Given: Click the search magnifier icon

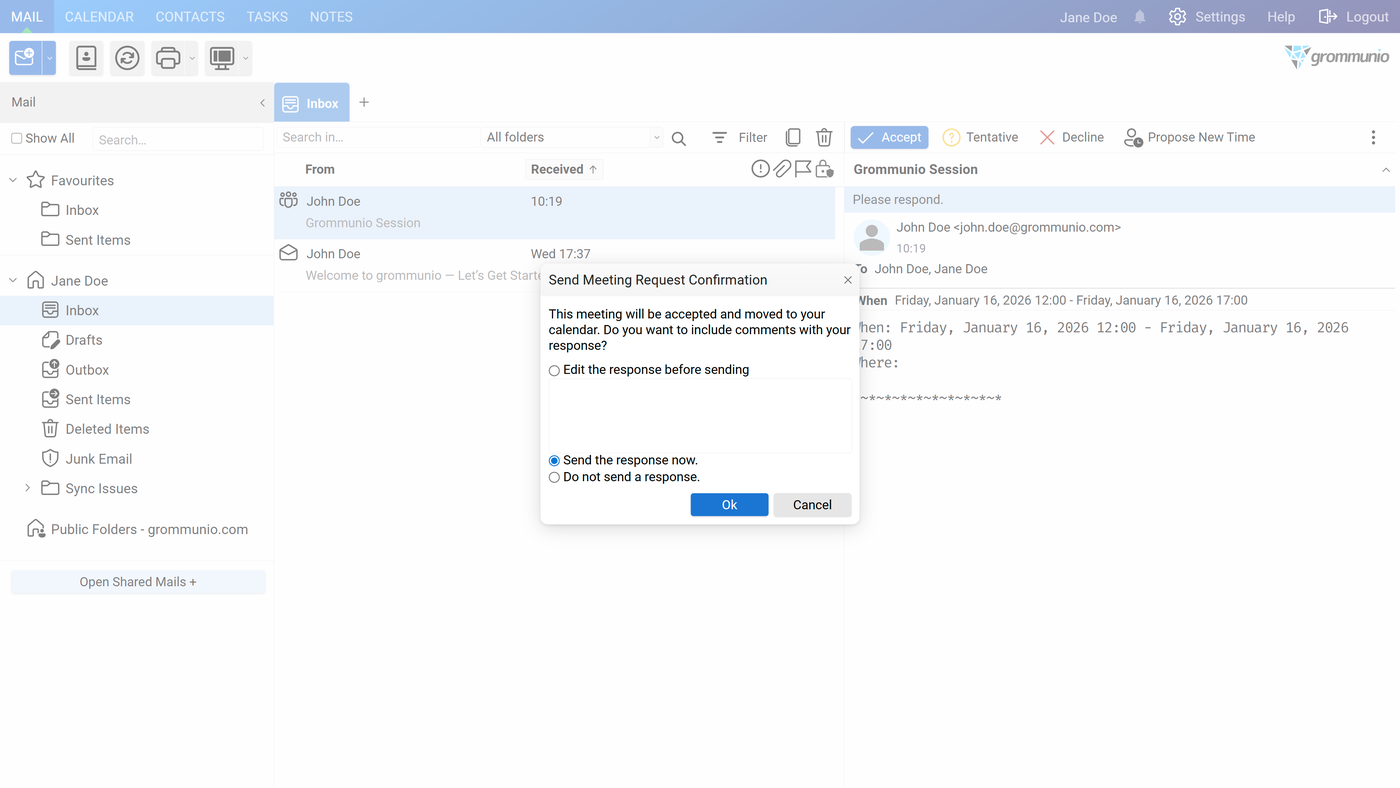Looking at the screenshot, I should [x=679, y=138].
